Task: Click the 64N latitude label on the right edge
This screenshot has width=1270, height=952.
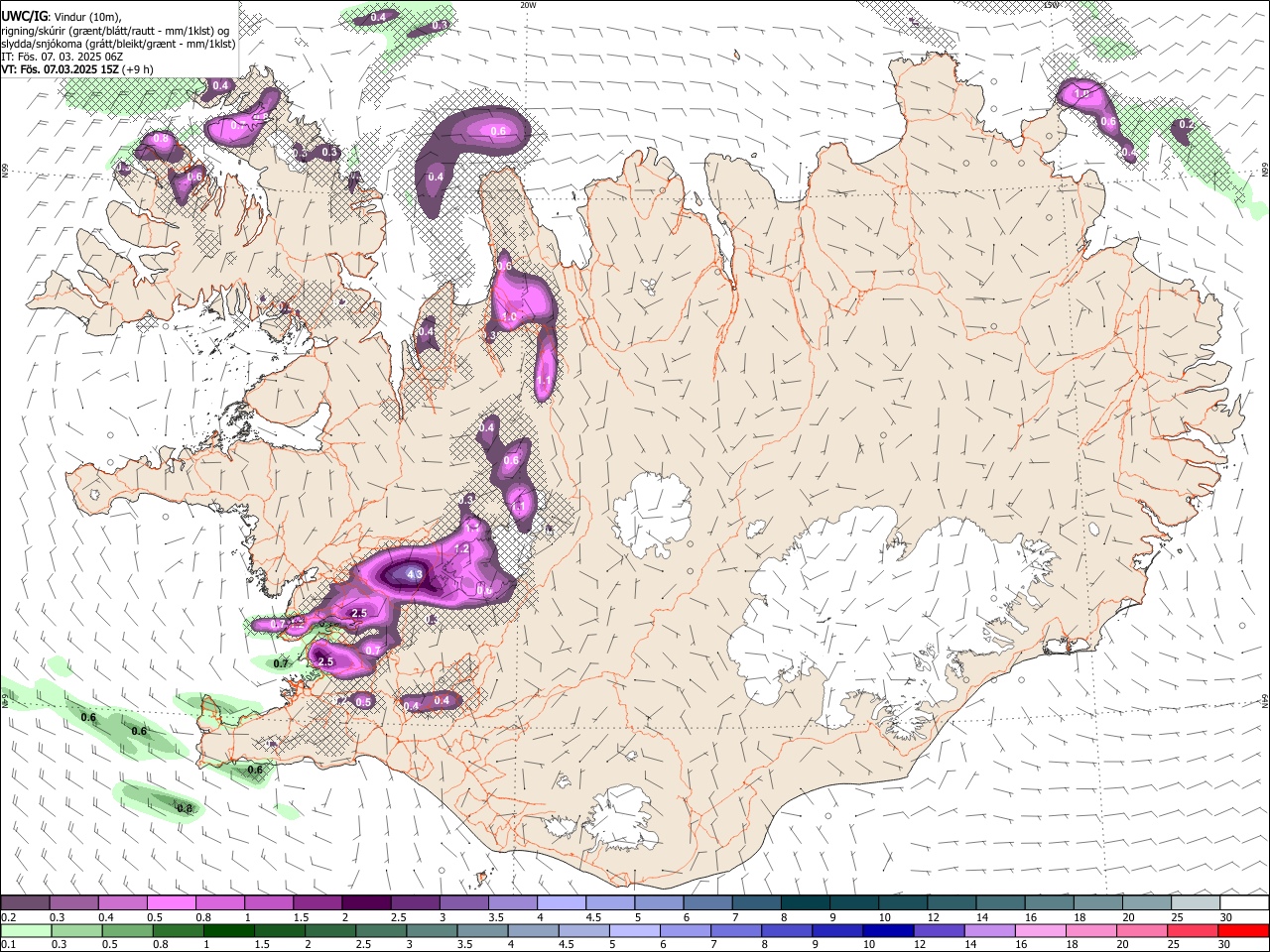Action: tap(1265, 700)
